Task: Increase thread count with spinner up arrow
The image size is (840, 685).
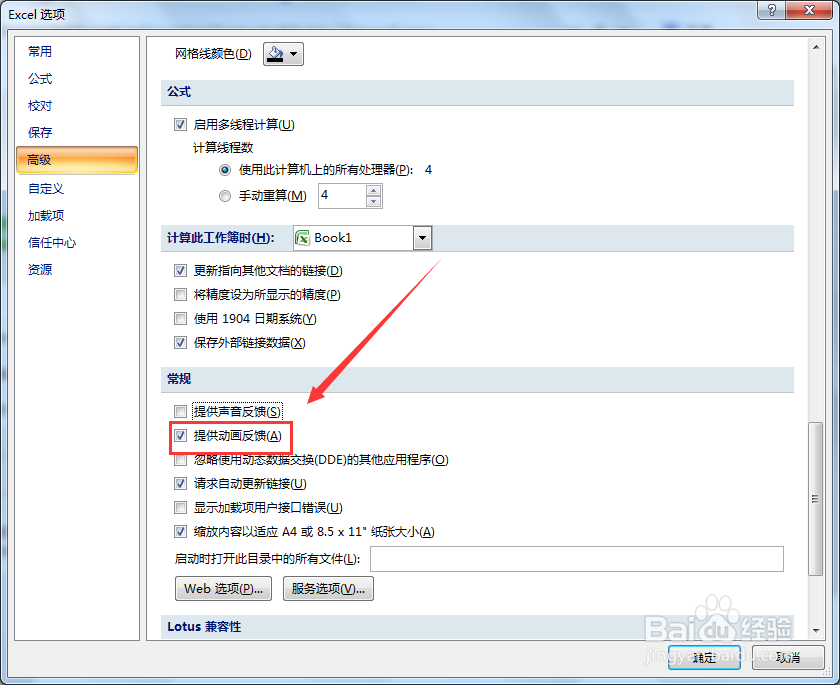Action: point(373,190)
